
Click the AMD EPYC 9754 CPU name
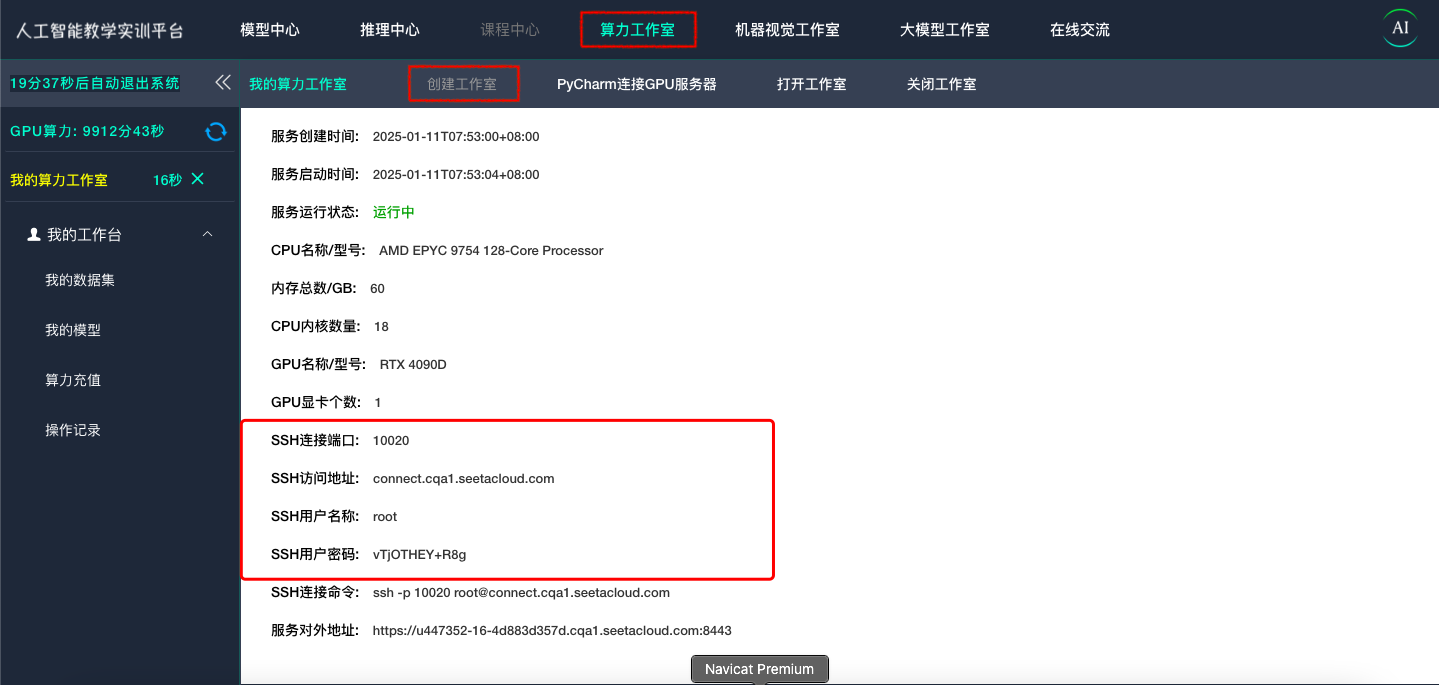point(491,251)
